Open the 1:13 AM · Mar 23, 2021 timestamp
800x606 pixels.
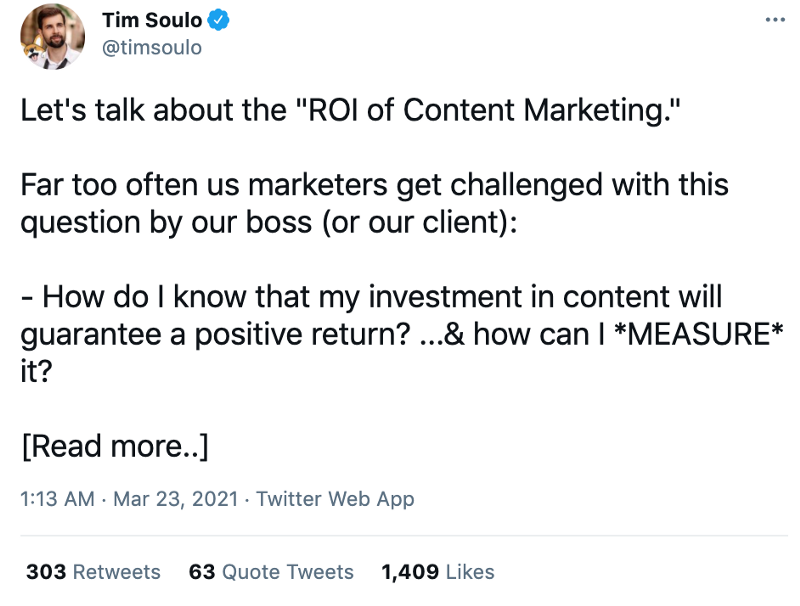pos(129,499)
